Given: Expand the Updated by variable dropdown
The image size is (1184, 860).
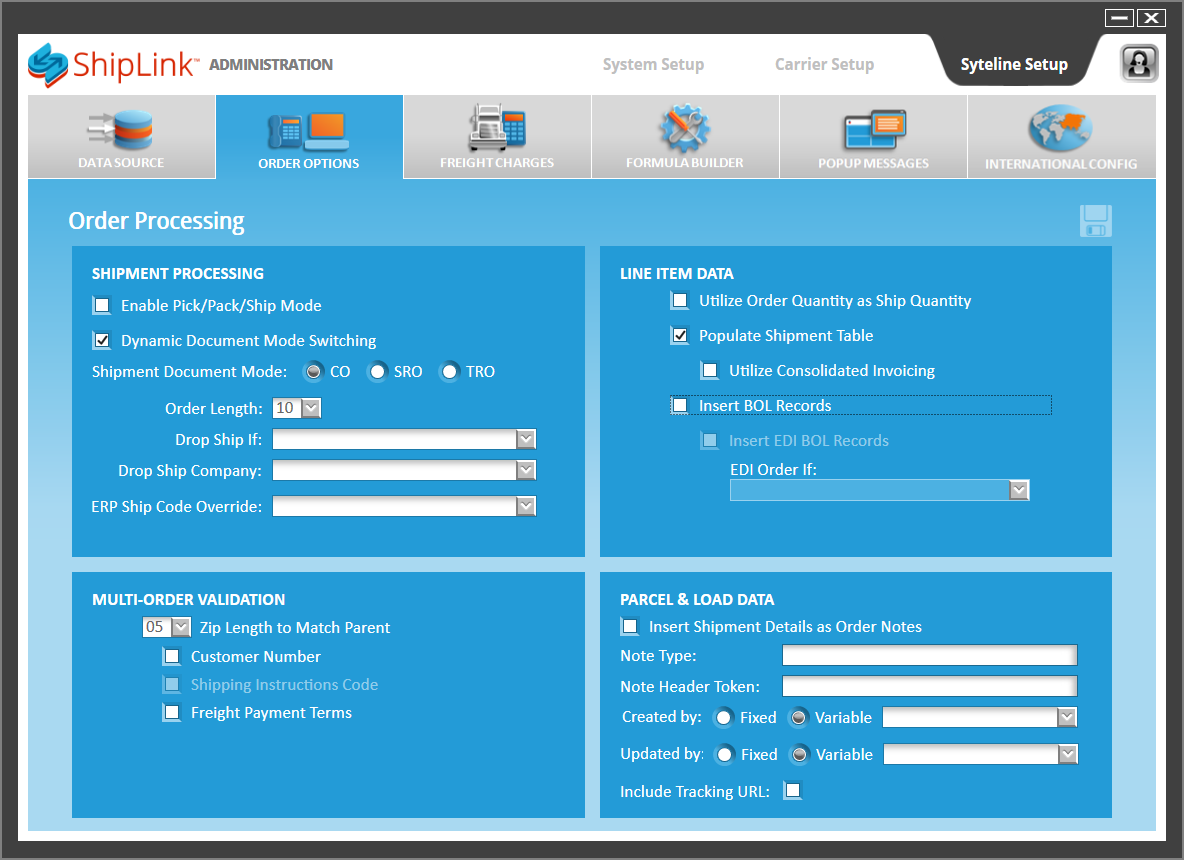Looking at the screenshot, I should pos(1067,754).
